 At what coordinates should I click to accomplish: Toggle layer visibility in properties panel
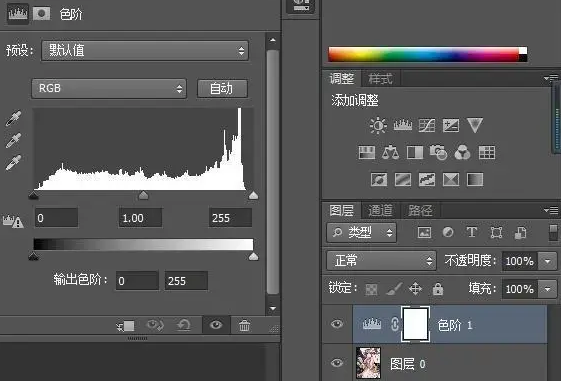216,325
